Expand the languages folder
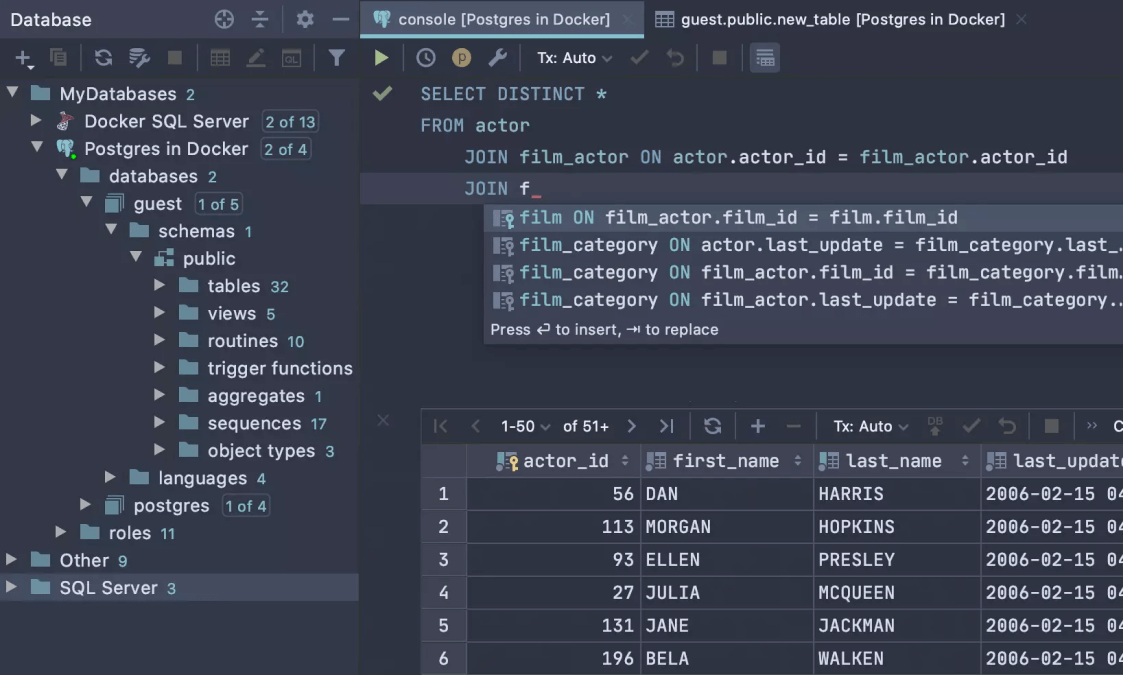This screenshot has width=1123, height=675. [x=110, y=477]
